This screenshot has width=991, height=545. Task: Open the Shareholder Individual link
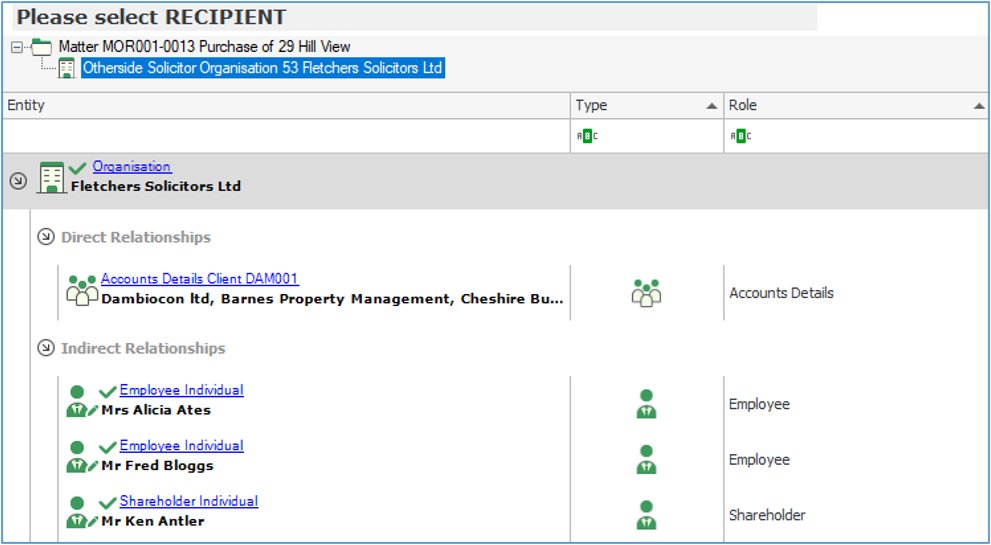[x=188, y=501]
